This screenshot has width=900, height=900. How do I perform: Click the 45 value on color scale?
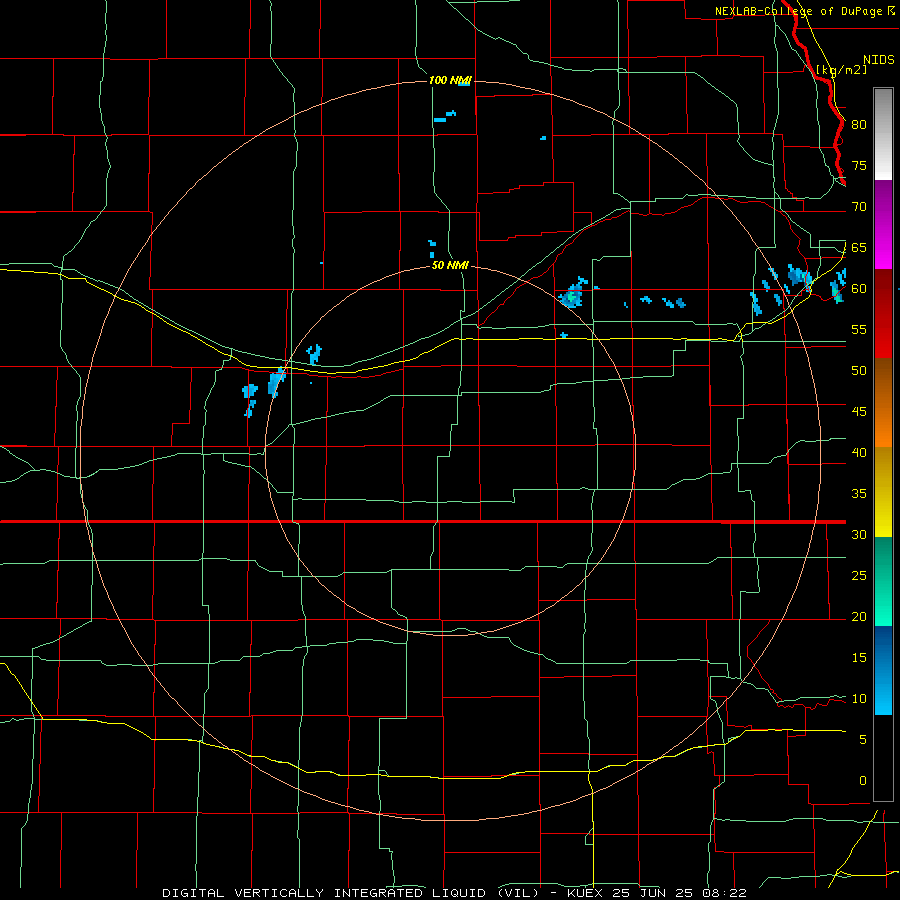click(859, 412)
